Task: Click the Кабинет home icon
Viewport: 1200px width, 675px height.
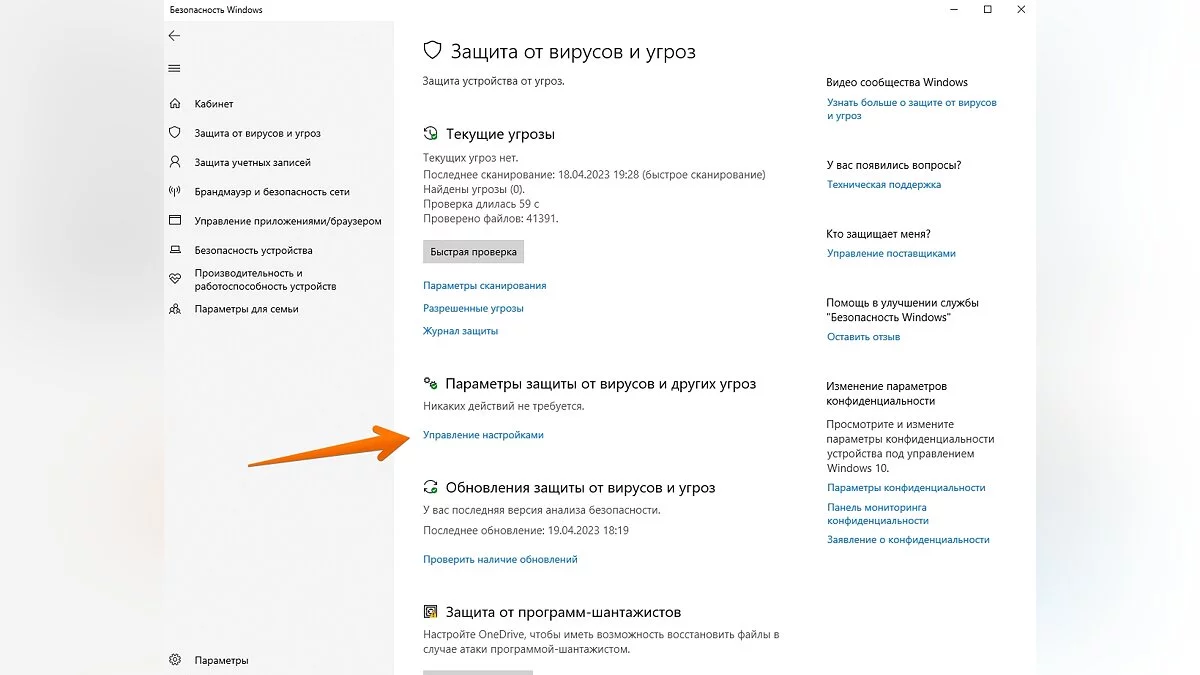Action: click(x=175, y=104)
